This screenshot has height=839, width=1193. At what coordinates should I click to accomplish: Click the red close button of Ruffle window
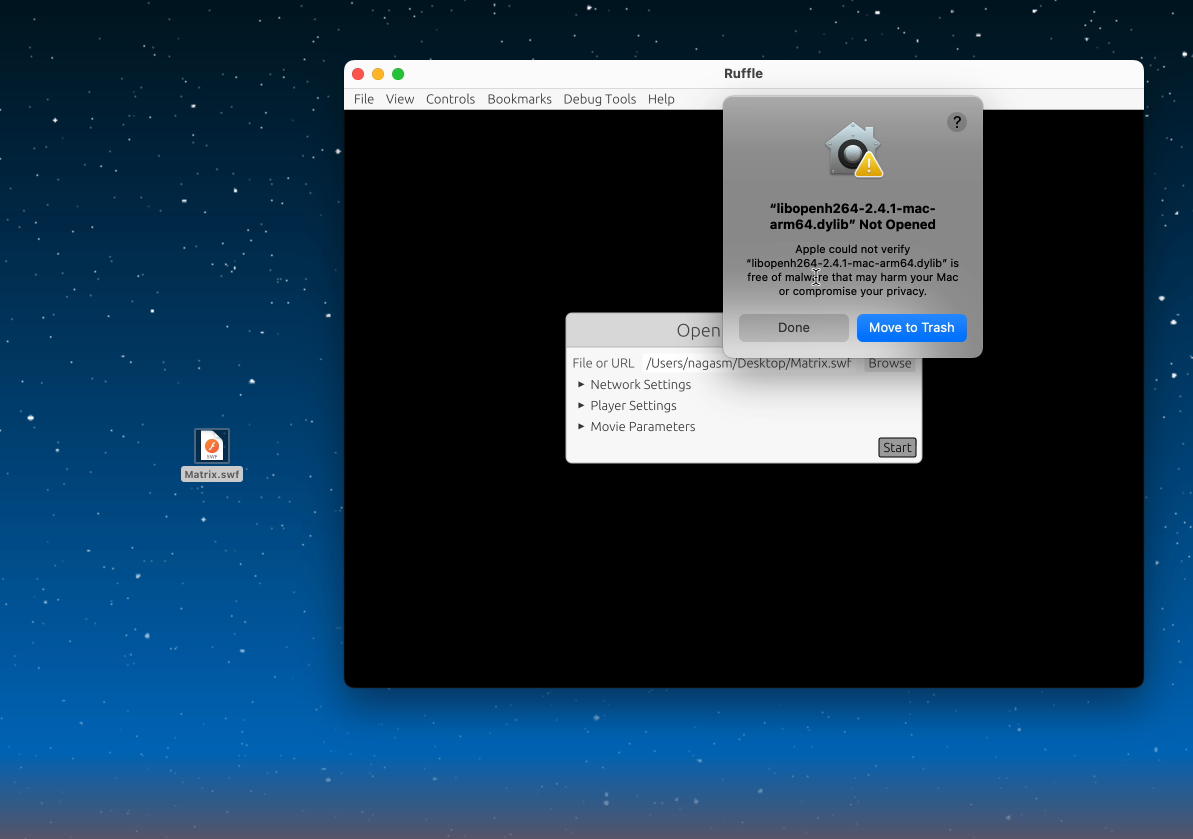pyautogui.click(x=358, y=74)
